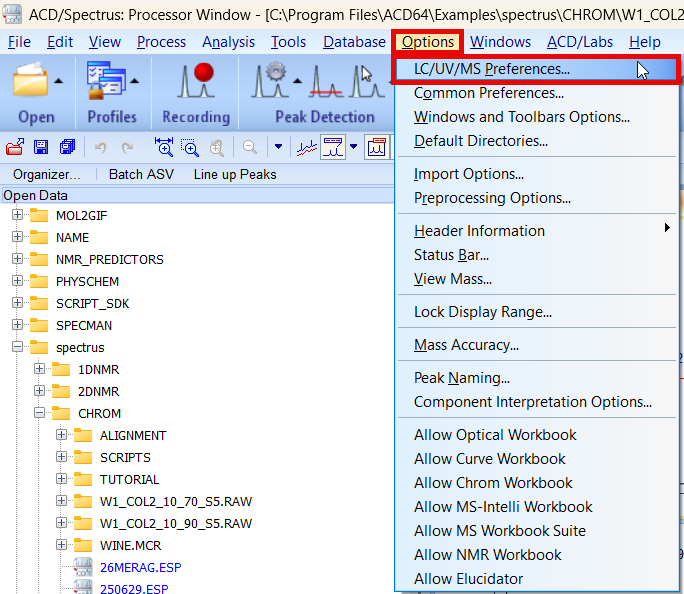Viewport: 684px width, 594px height.
Task: Click the Line up Peaks button
Action: coord(235,174)
